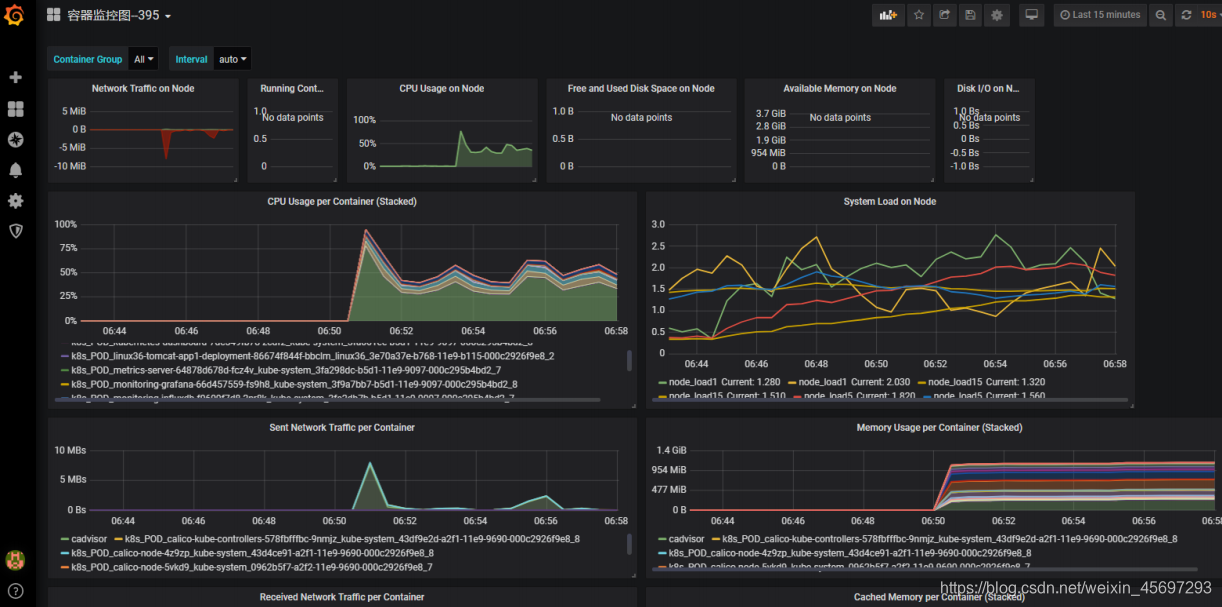Image resolution: width=1222 pixels, height=607 pixels.
Task: Open the Dashboards sidebar icon
Action: (x=15, y=108)
